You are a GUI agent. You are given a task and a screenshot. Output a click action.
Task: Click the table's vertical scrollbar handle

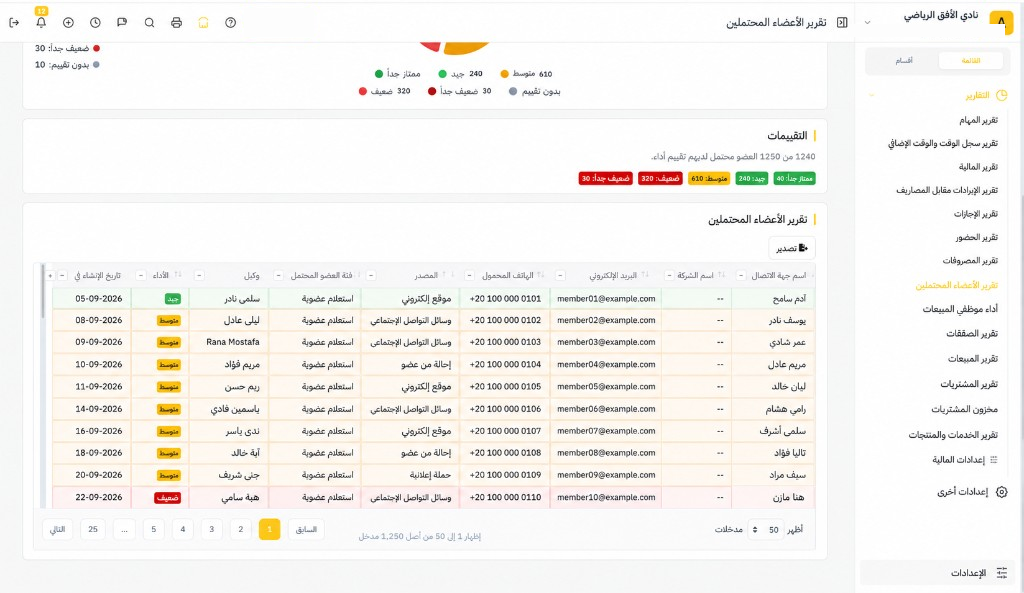tap(43, 291)
